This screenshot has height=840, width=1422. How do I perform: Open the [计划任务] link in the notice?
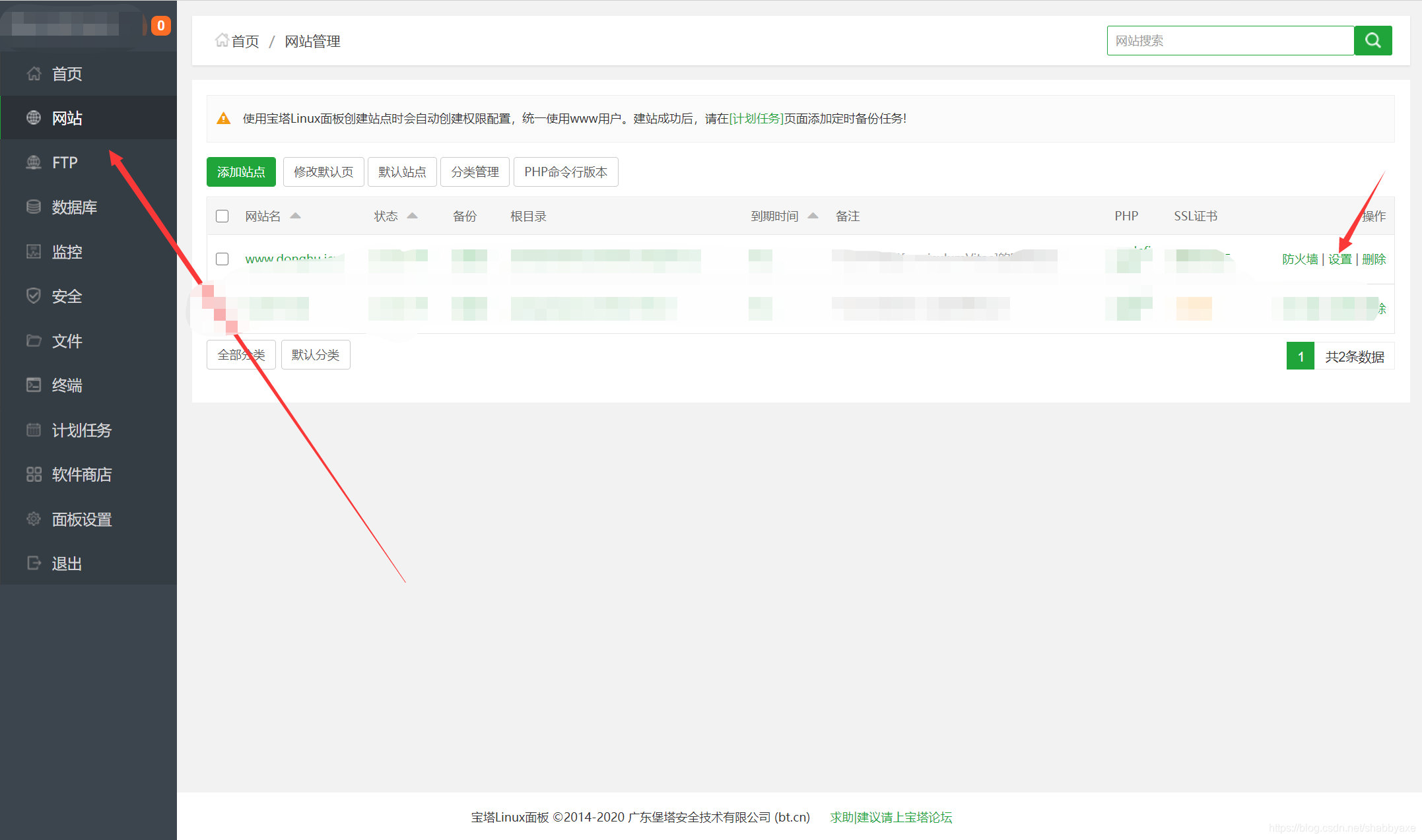tap(756, 119)
